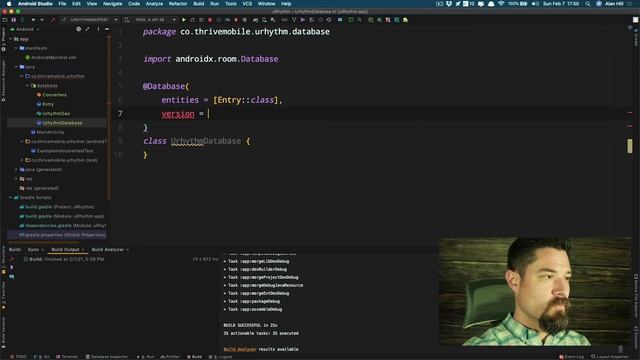
Task: Collapse the database package
Action: (28, 86)
